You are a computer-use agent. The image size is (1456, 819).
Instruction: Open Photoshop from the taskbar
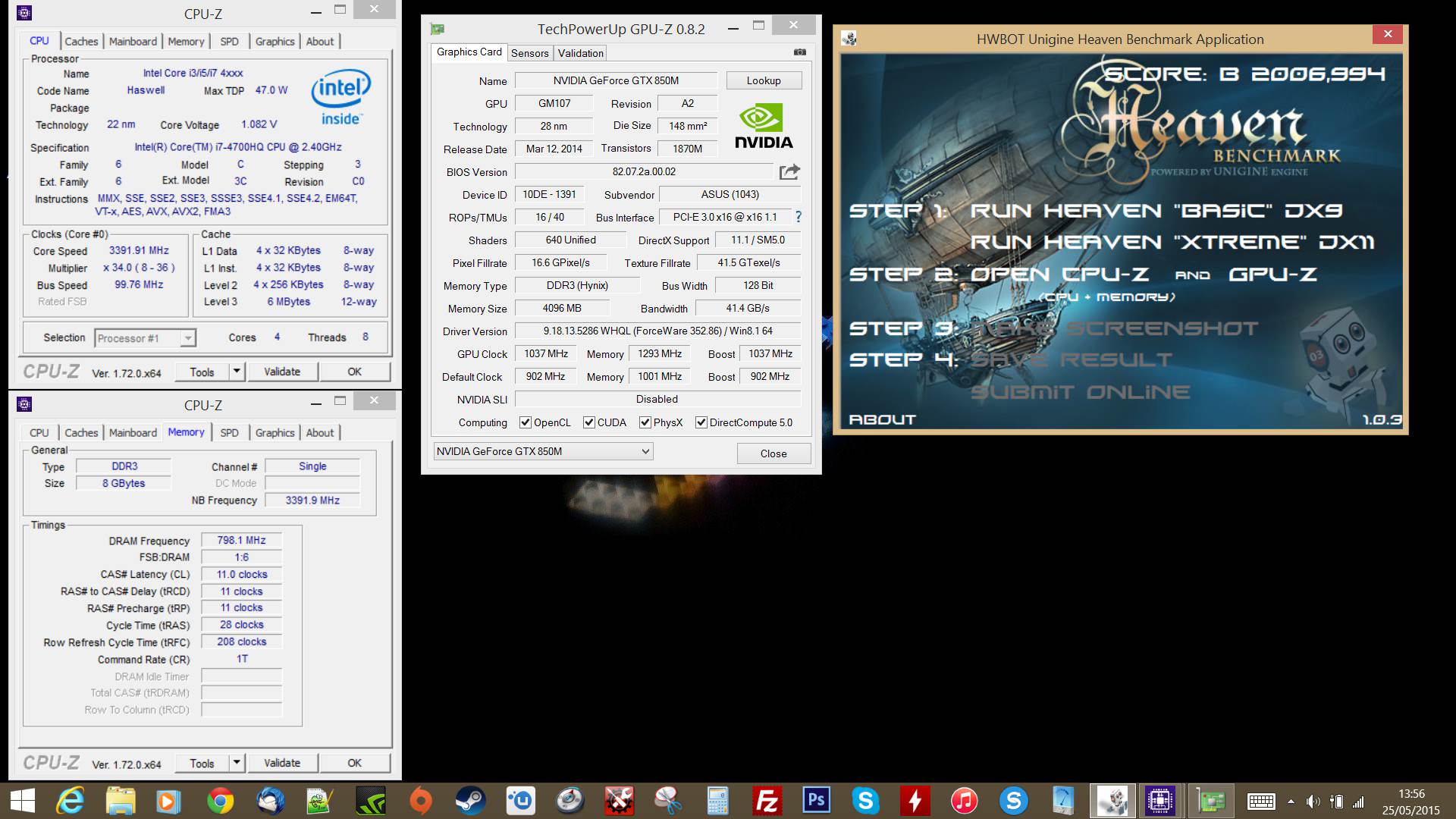click(816, 801)
